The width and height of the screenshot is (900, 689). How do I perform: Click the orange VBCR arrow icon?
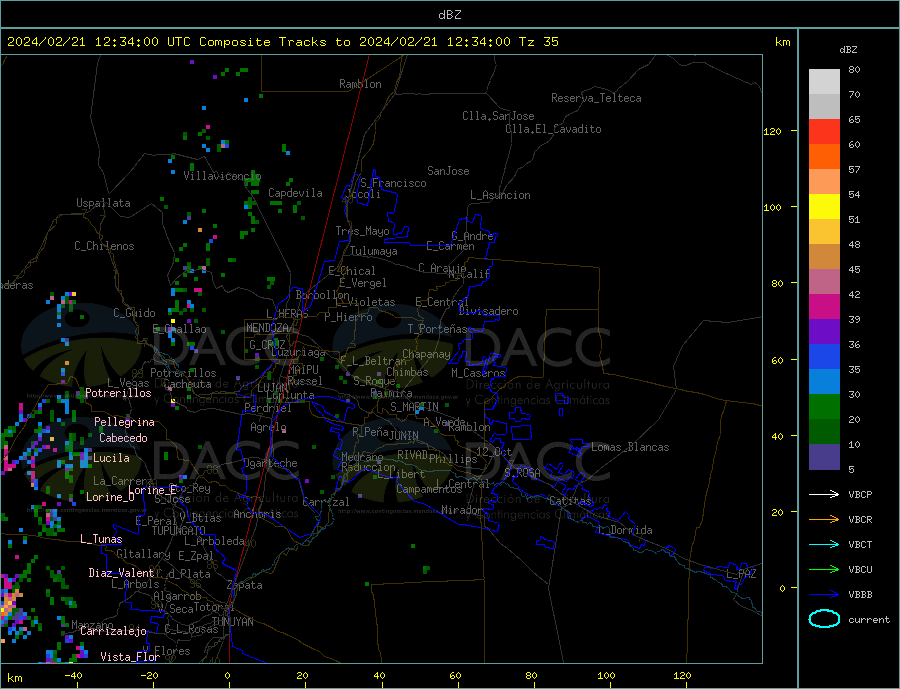click(824, 519)
